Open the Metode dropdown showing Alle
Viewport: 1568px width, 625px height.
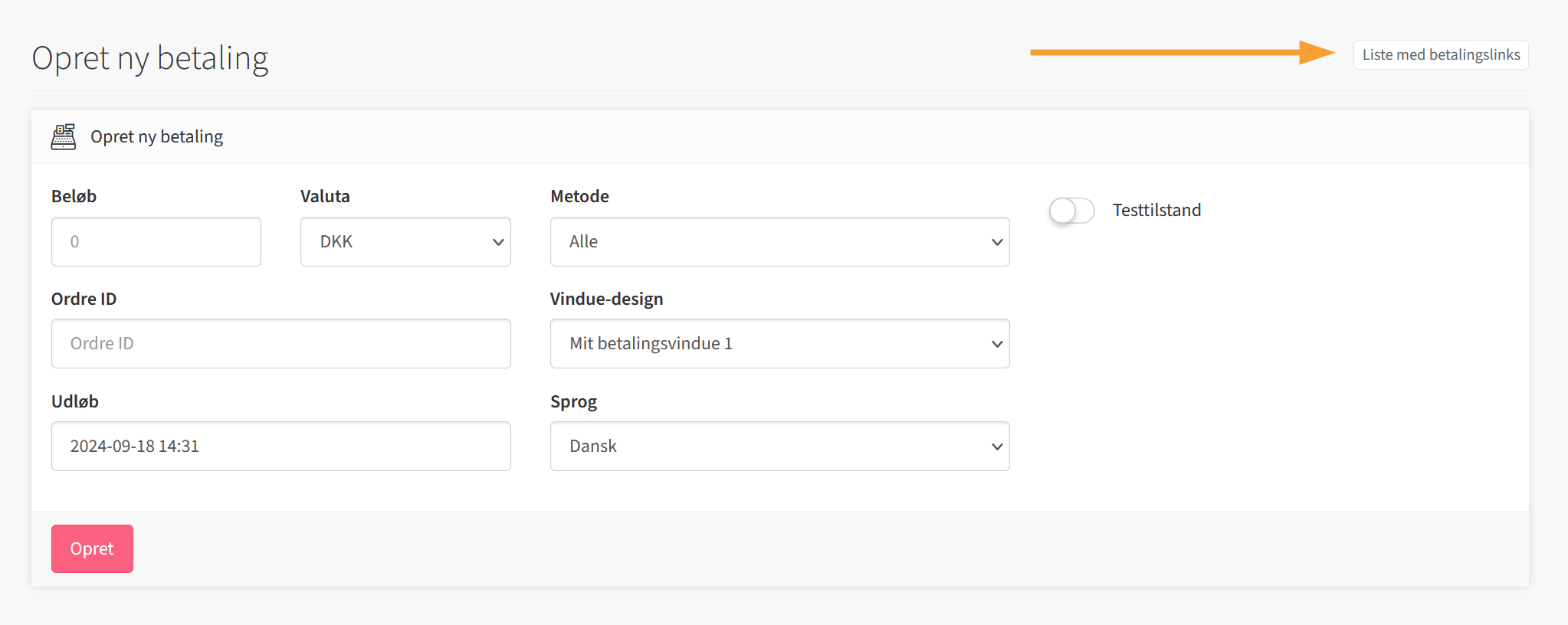779,242
